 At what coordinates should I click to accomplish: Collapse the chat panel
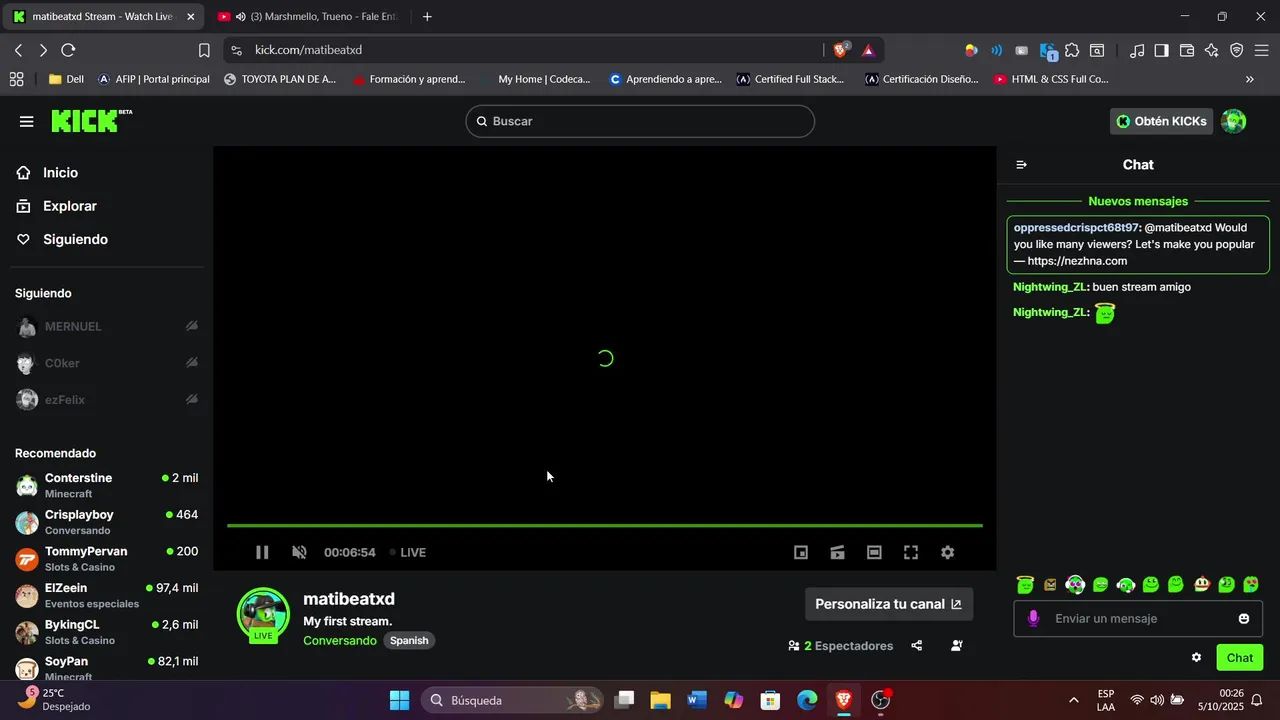click(x=1021, y=165)
